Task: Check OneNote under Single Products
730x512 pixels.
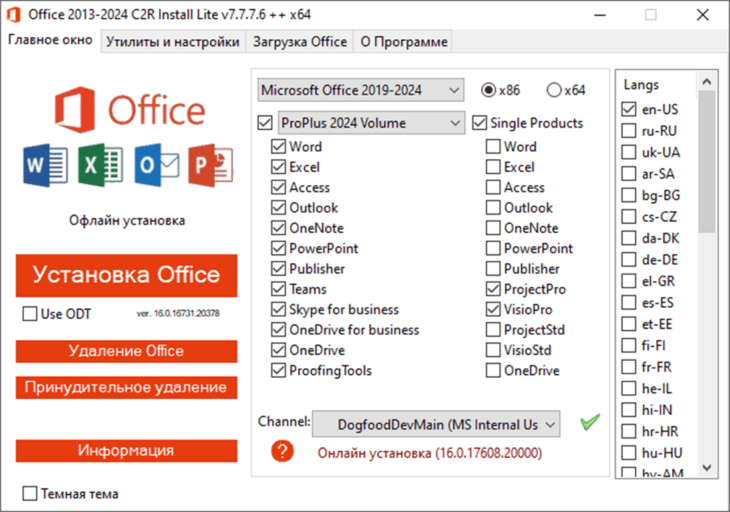Action: (493, 228)
